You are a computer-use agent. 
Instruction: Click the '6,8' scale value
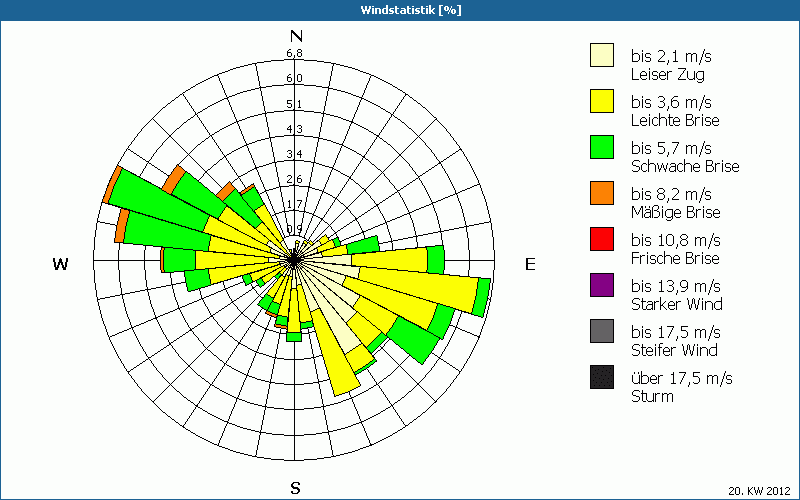tap(294, 53)
